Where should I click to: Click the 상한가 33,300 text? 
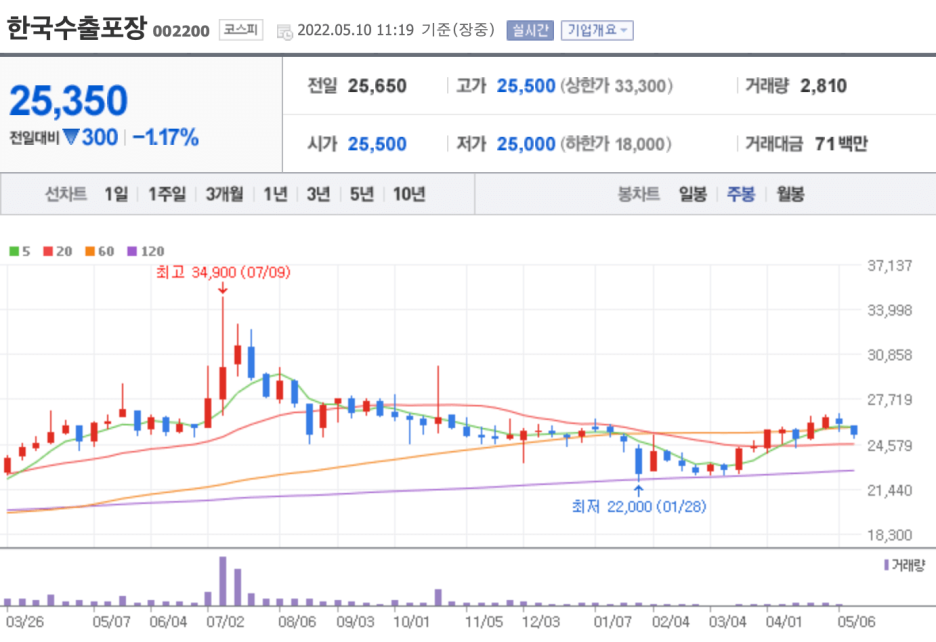617,86
